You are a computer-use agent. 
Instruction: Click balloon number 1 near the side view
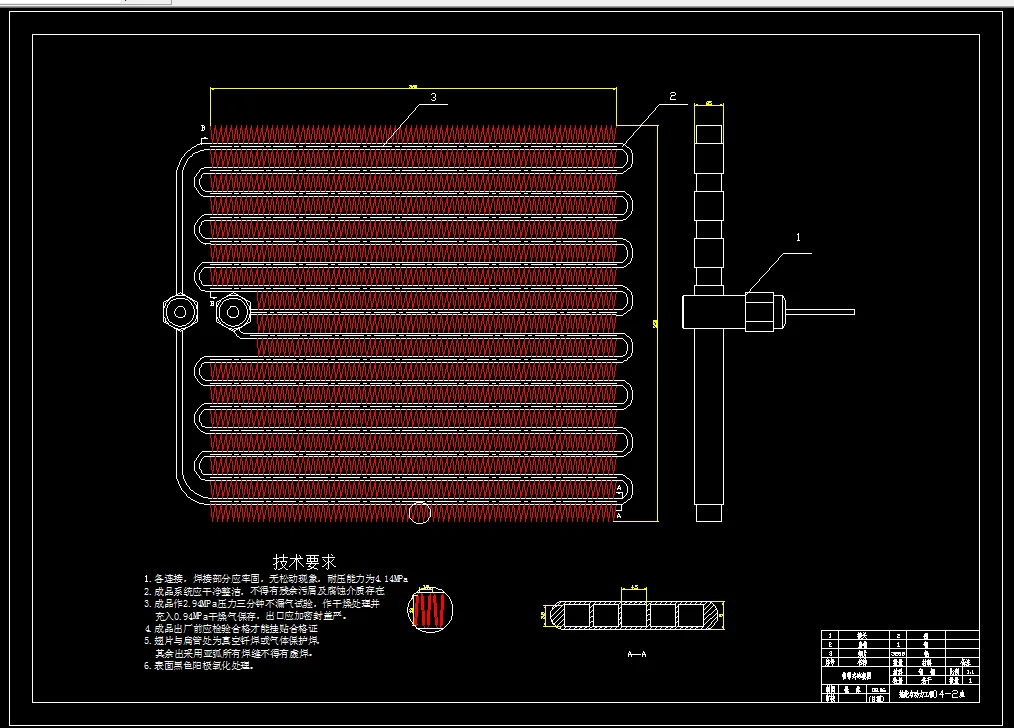(798, 237)
